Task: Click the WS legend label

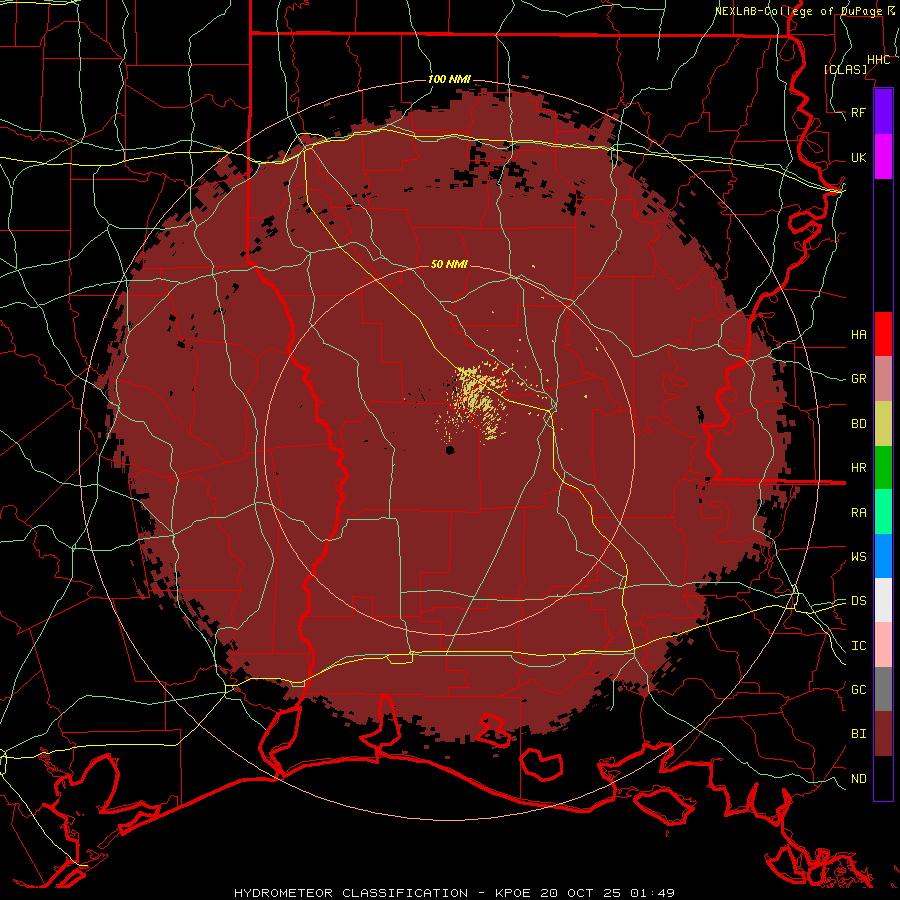Action: pos(858,557)
